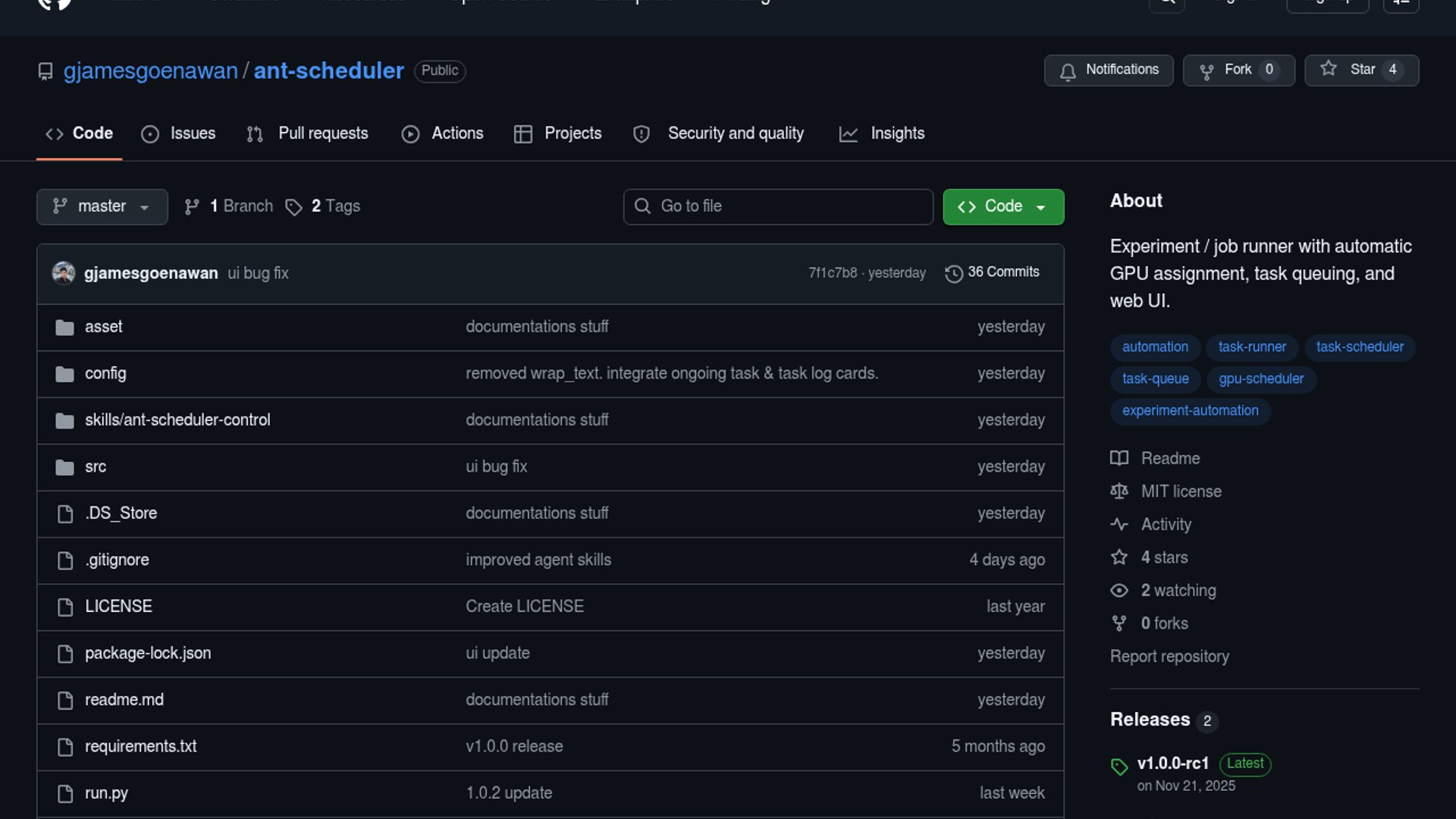Click the Fork icon button
Image resolution: width=1456 pixels, height=819 pixels.
point(1207,71)
